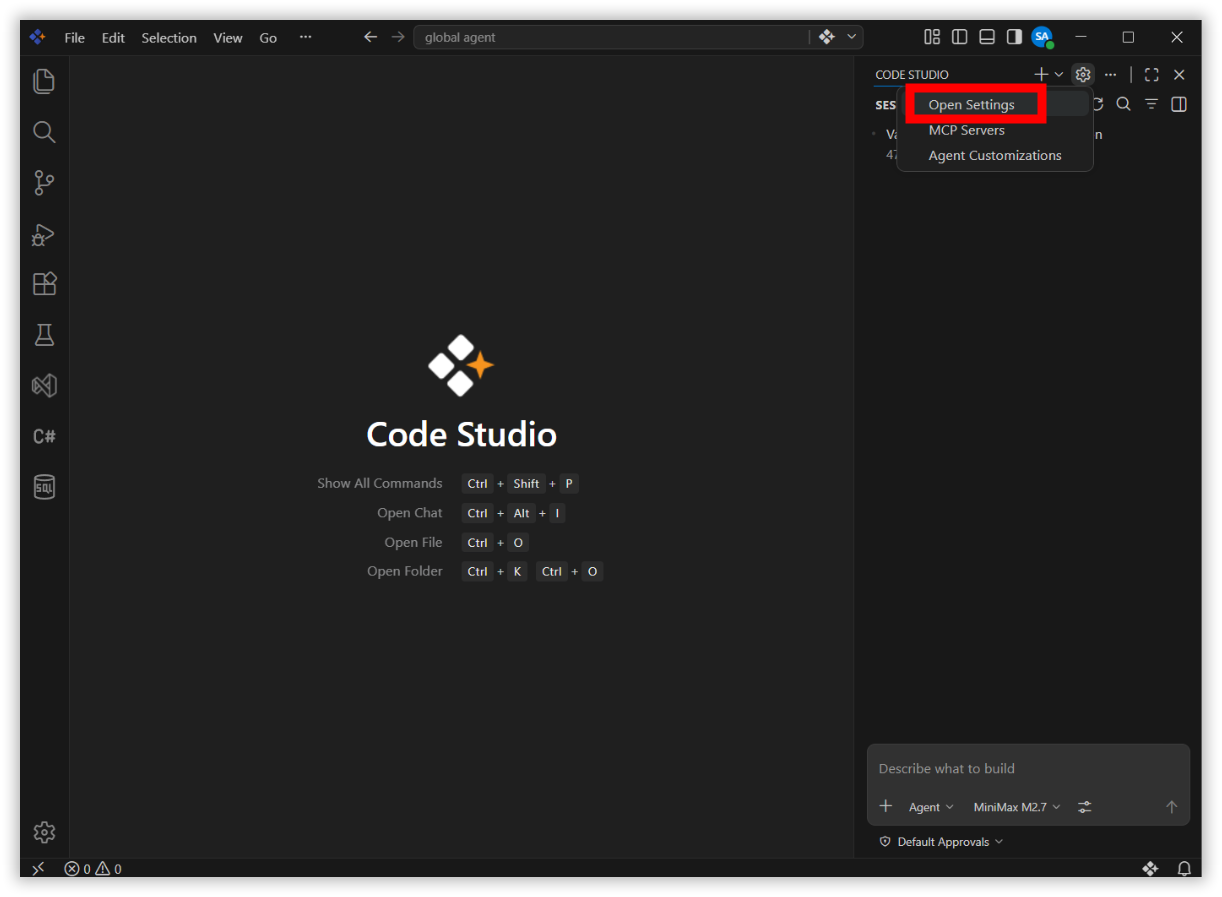Open the Run and Debug view

44,233
